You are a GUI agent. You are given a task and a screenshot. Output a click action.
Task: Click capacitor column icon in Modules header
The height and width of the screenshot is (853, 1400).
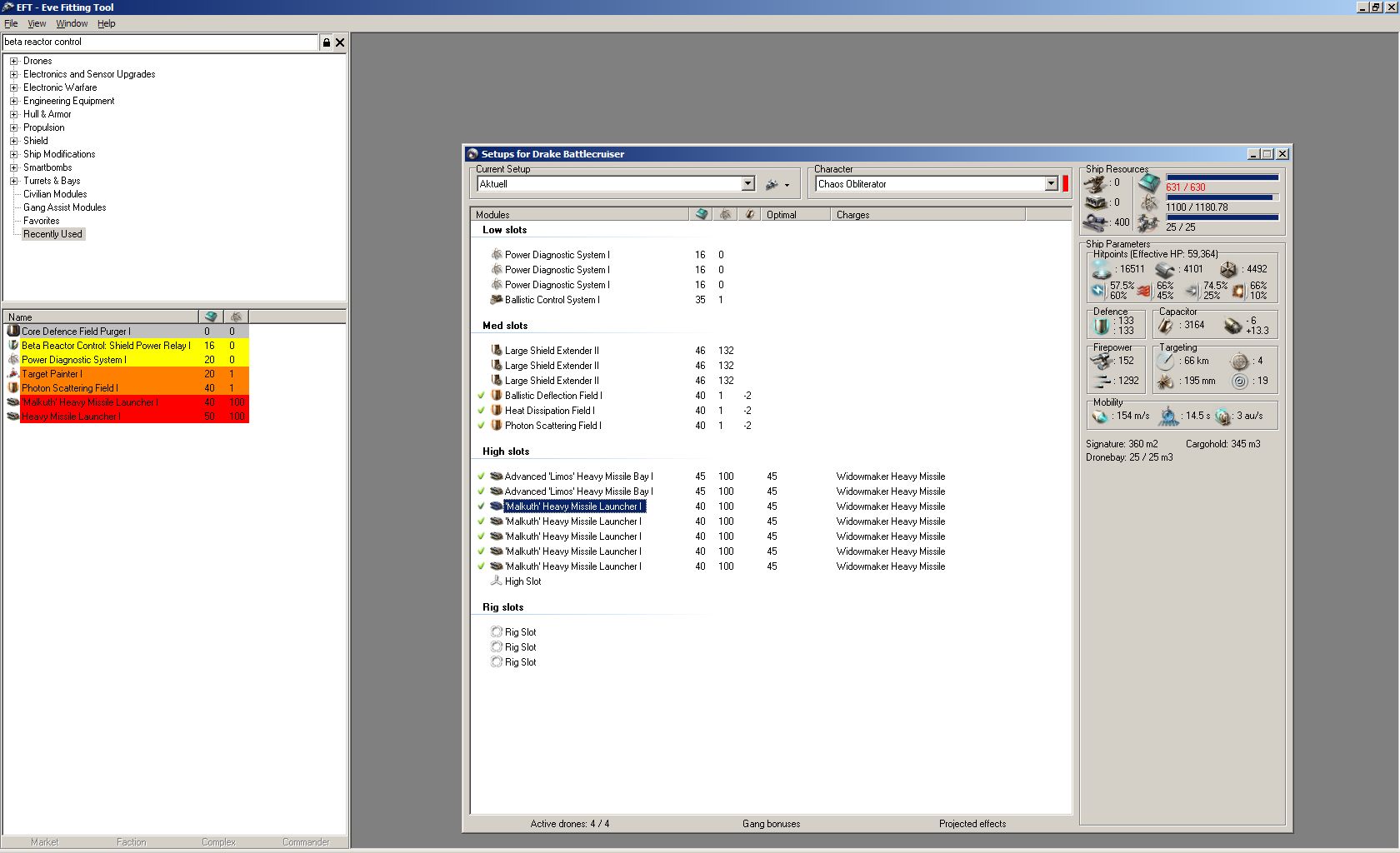click(750, 214)
